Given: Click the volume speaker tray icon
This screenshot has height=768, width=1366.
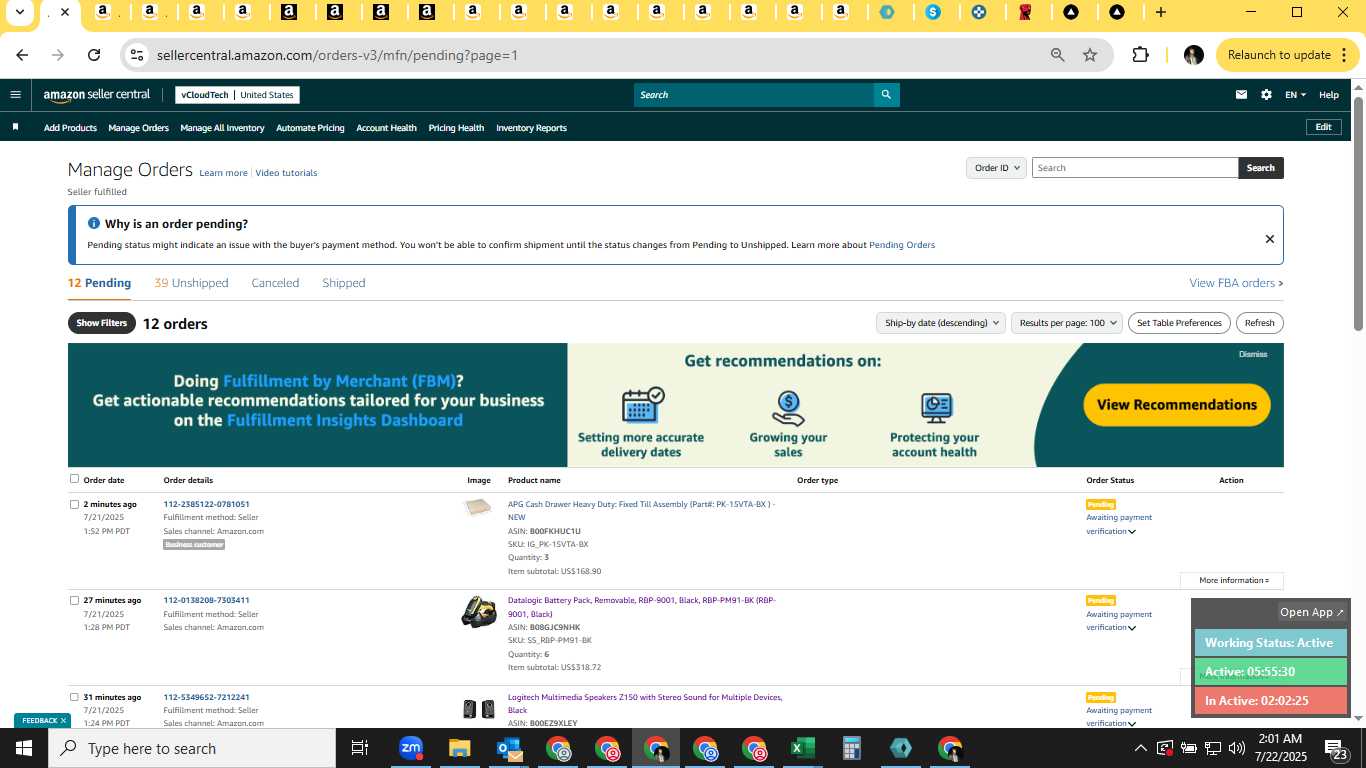Looking at the screenshot, I should click(x=1236, y=748).
